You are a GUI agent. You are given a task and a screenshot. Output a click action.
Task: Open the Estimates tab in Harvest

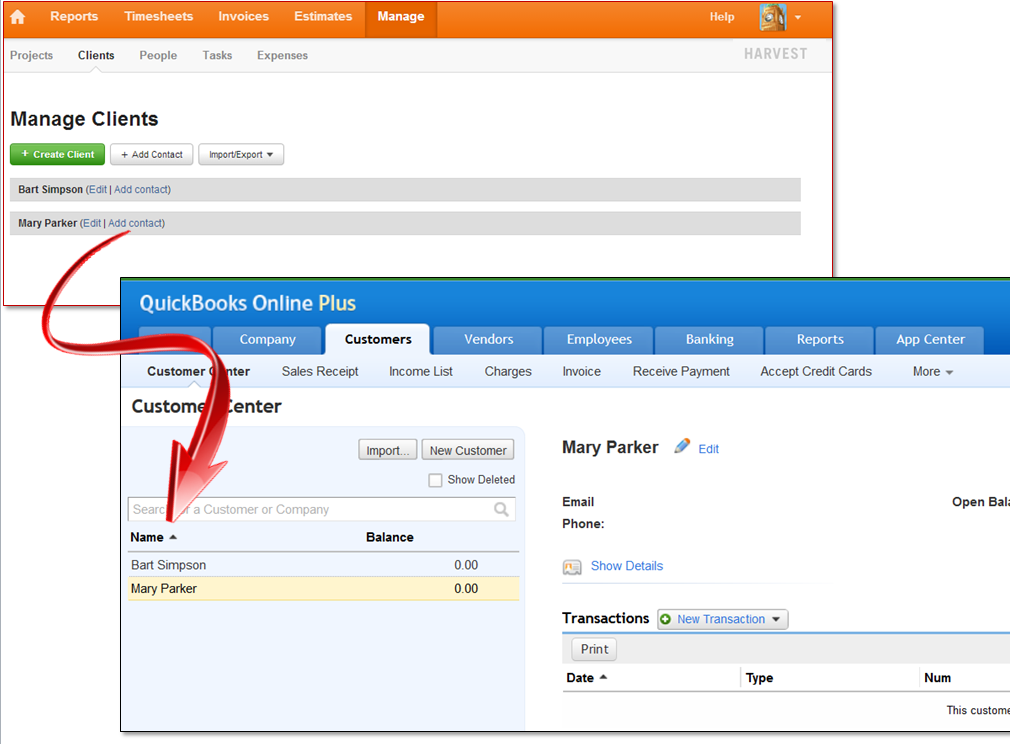(323, 17)
